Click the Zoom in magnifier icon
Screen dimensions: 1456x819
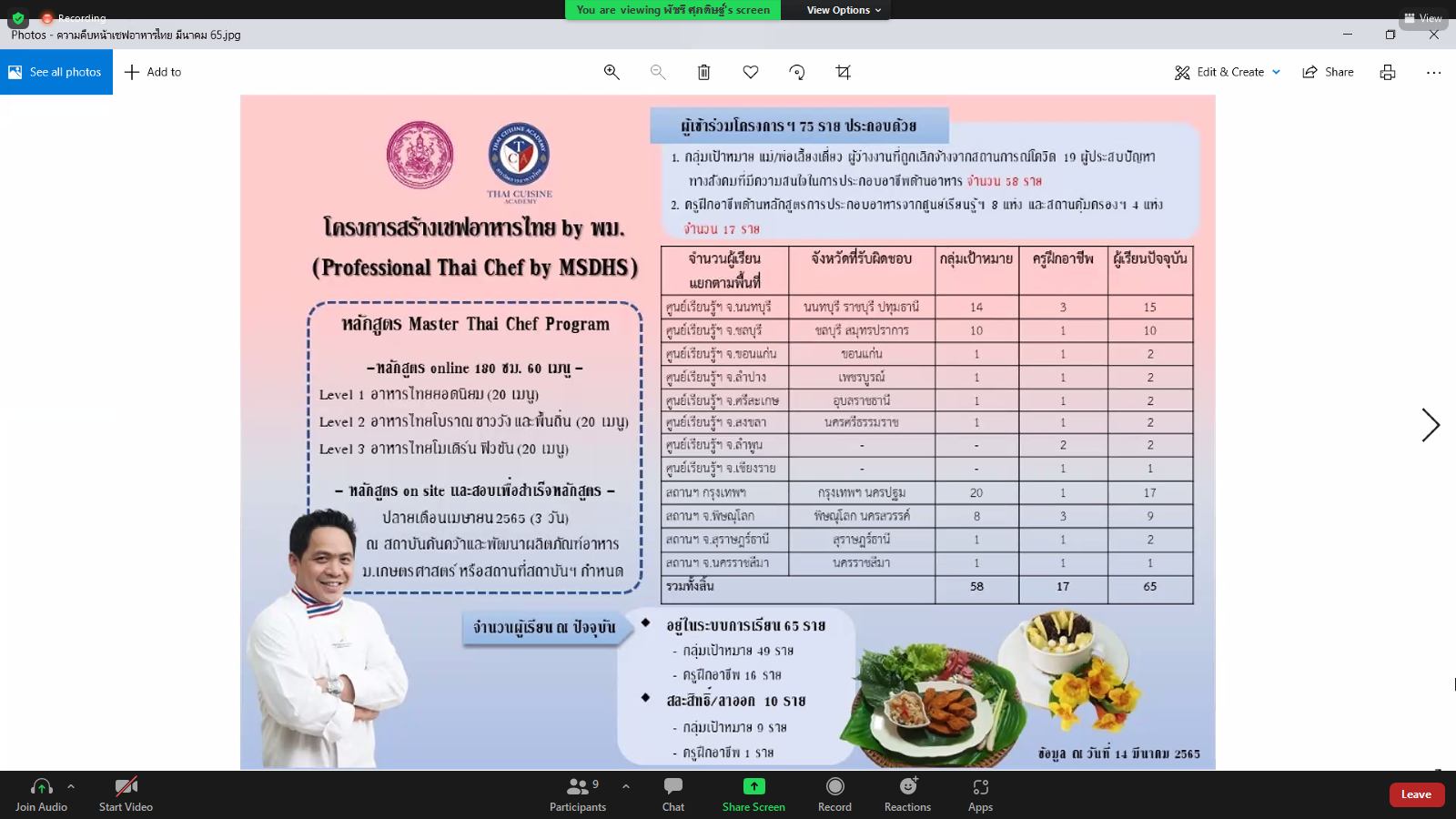click(612, 72)
